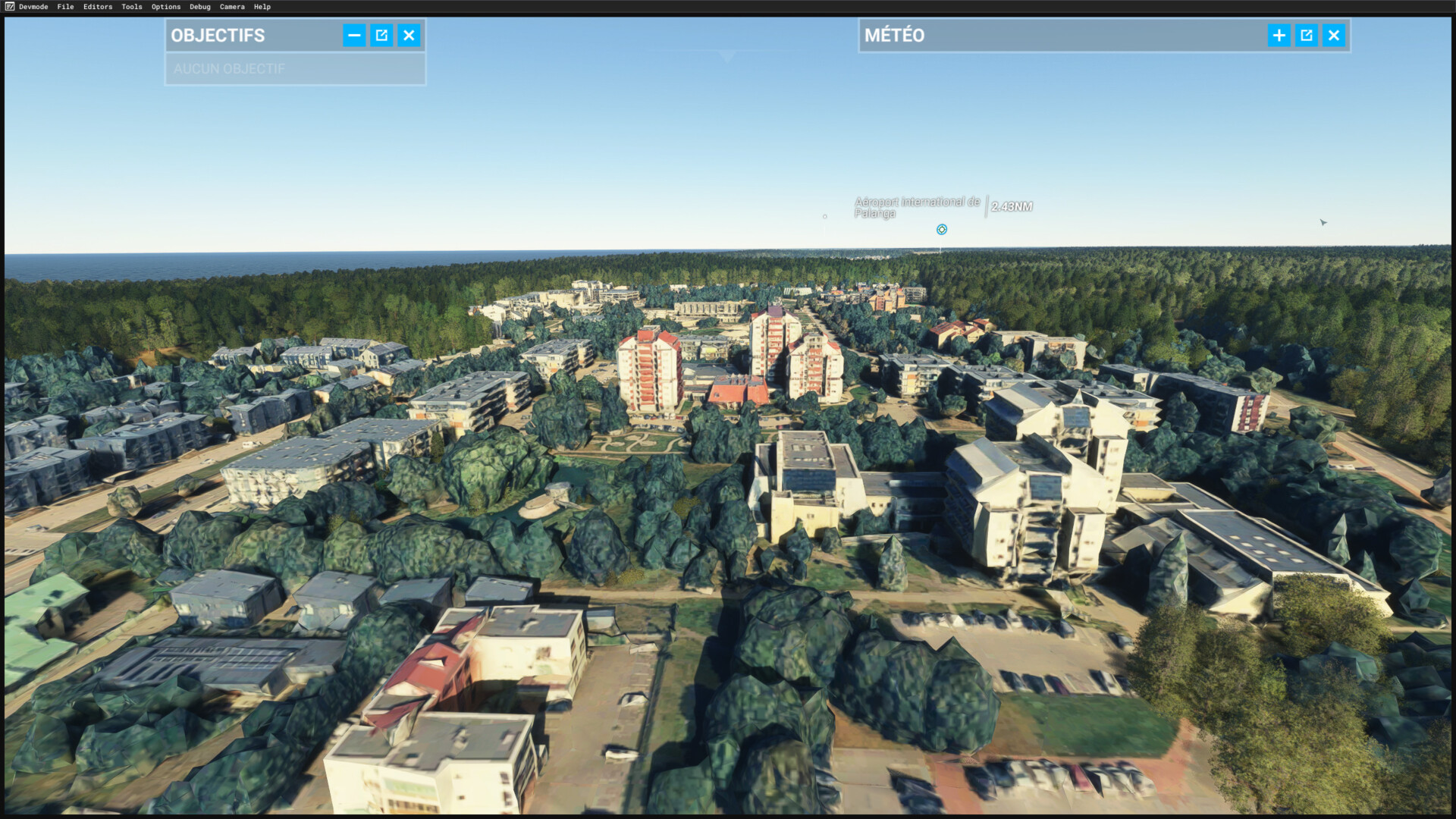Select the Palanga airport waypoint marker icon

[x=941, y=230]
